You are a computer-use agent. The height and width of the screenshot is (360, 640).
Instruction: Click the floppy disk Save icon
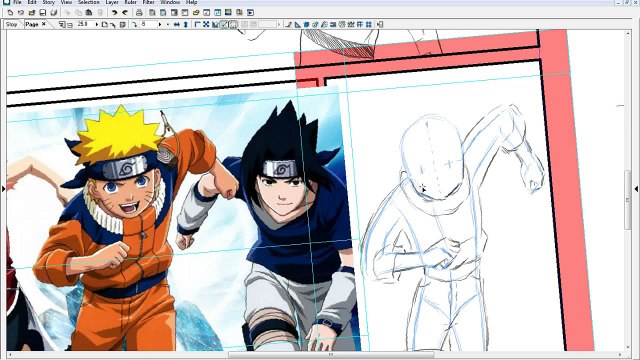(42, 13)
